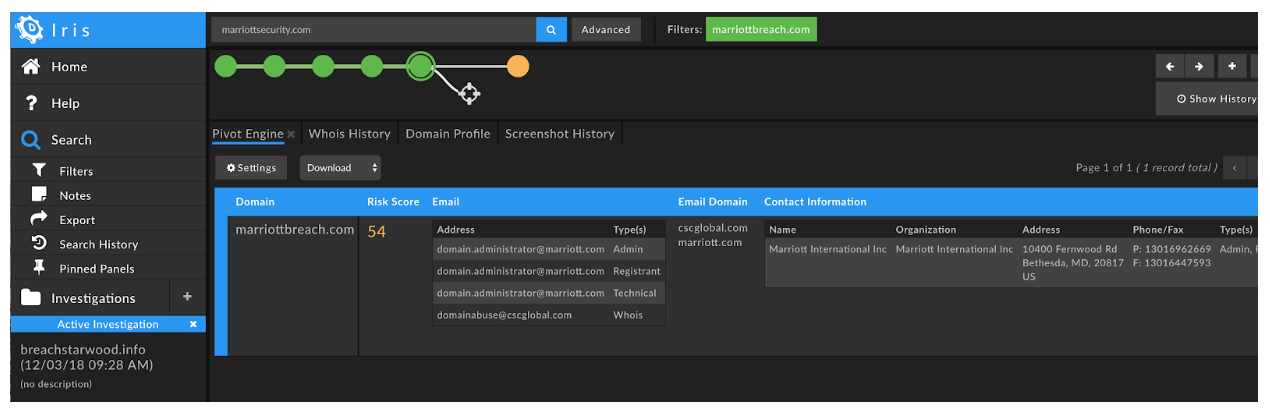Screen dimensions: 1270x414
Task: Click phone number P: 13016962669
Action: point(1171,249)
